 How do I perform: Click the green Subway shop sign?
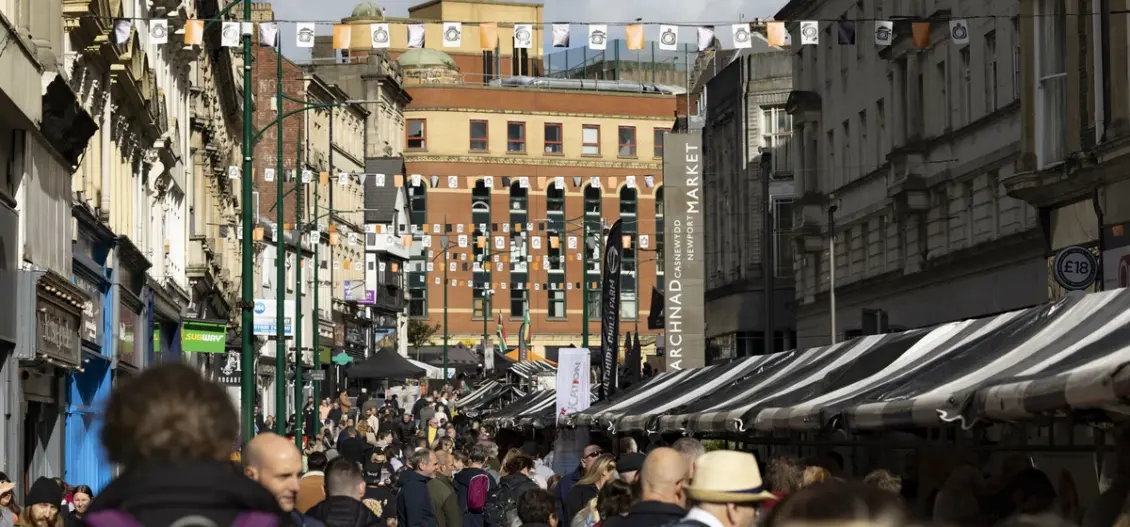[203, 337]
